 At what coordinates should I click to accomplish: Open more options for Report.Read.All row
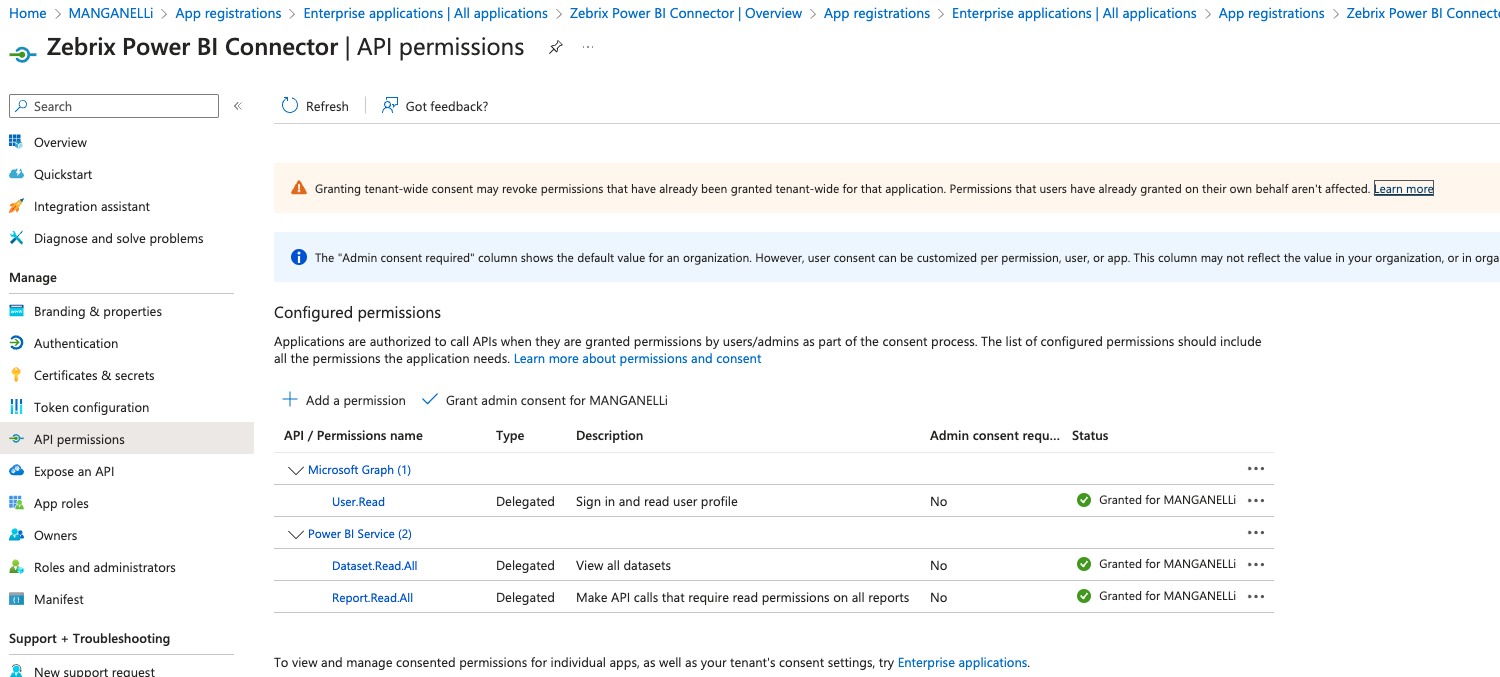tap(1256, 597)
